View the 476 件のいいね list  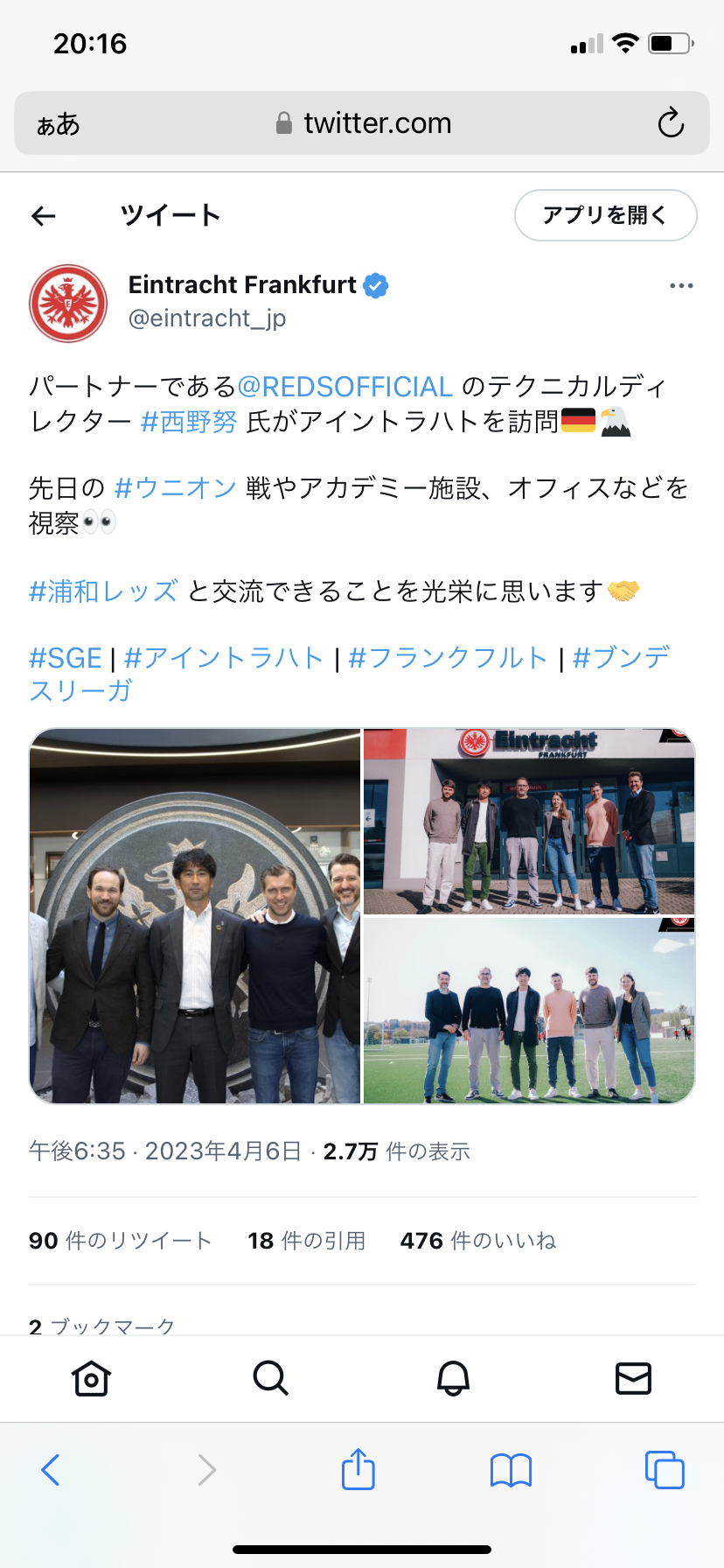point(478,1241)
